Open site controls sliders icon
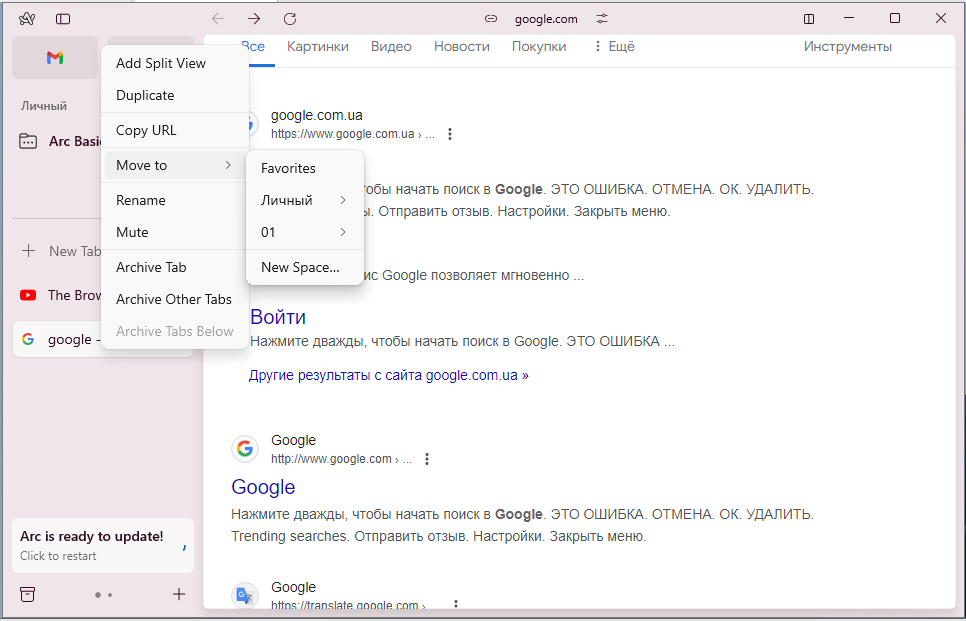The width and height of the screenshot is (966, 621). 602,19
